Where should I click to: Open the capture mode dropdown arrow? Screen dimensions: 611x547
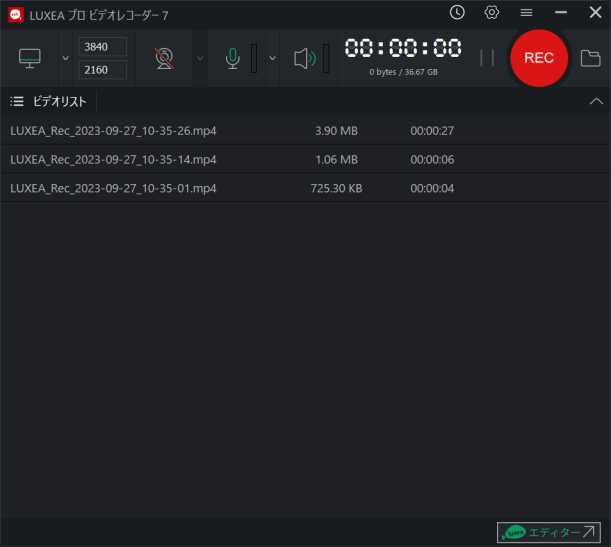pyautogui.click(x=65, y=58)
